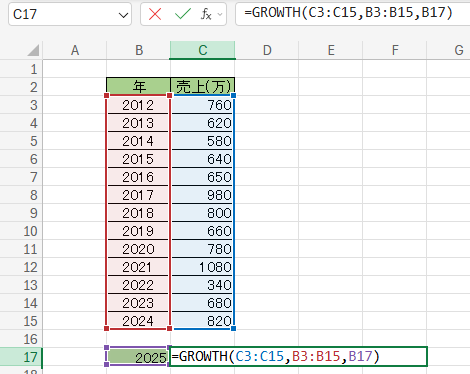Screen dimensions: 470x374
Task: Click the sales cell with value 1080
Action: 203,267
